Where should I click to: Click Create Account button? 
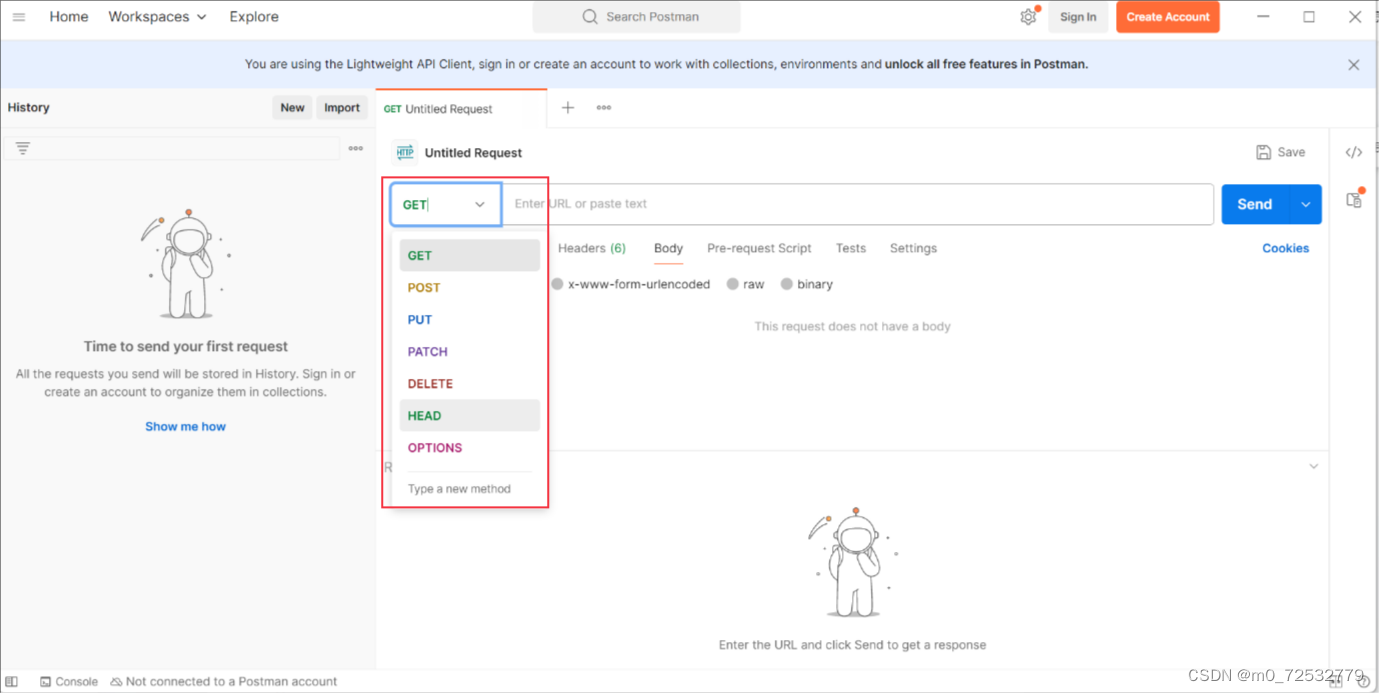(1168, 17)
